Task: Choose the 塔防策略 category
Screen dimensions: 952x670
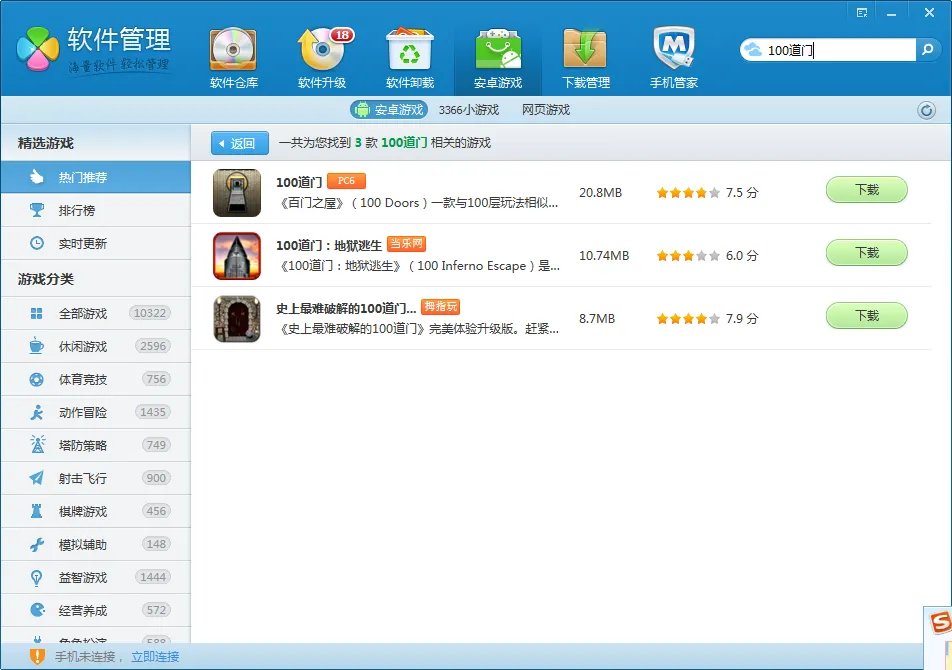Action: [82, 445]
